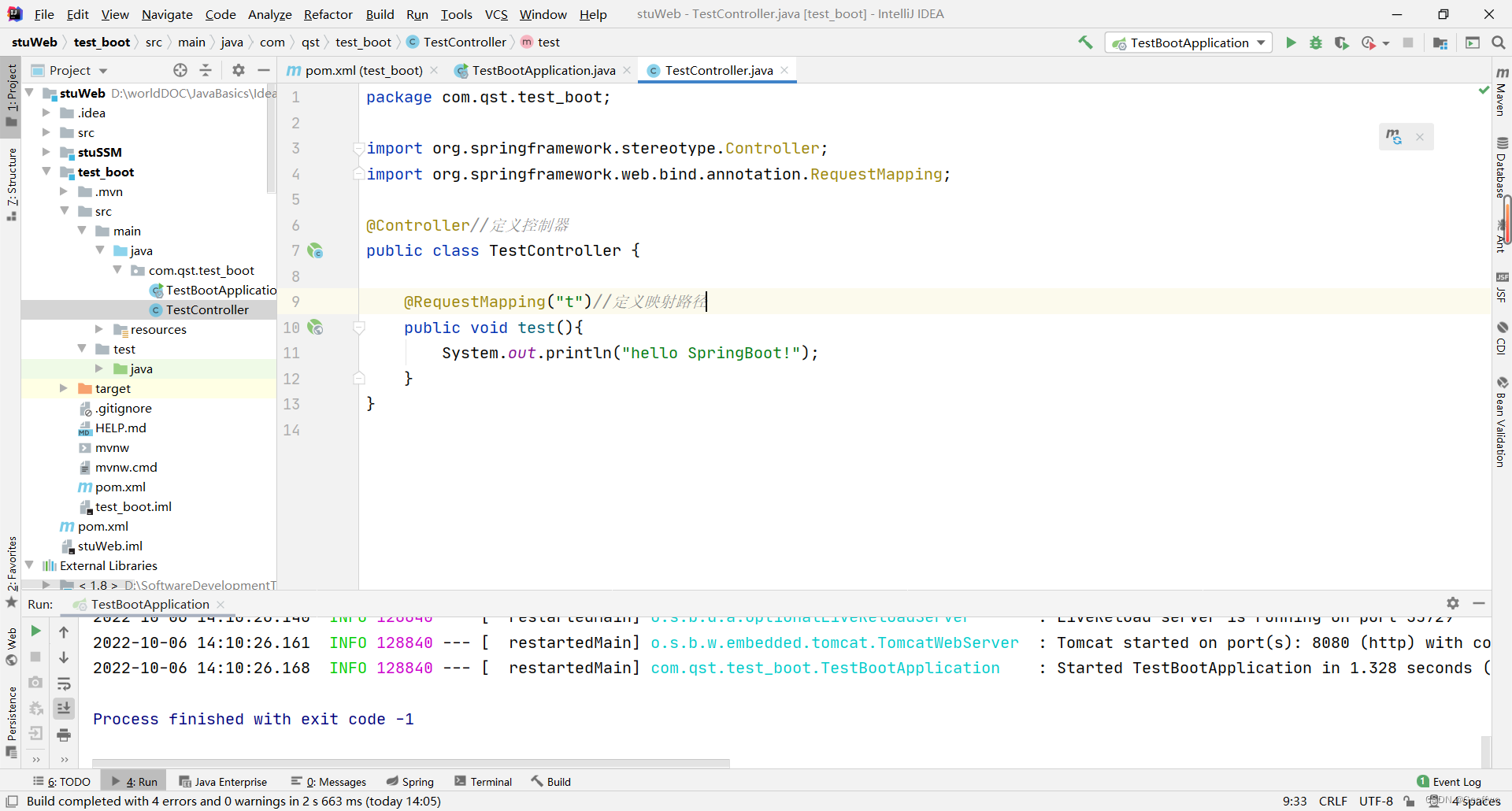This screenshot has width=1512, height=811.
Task: Collapse External Libraries node
Action: (x=29, y=565)
